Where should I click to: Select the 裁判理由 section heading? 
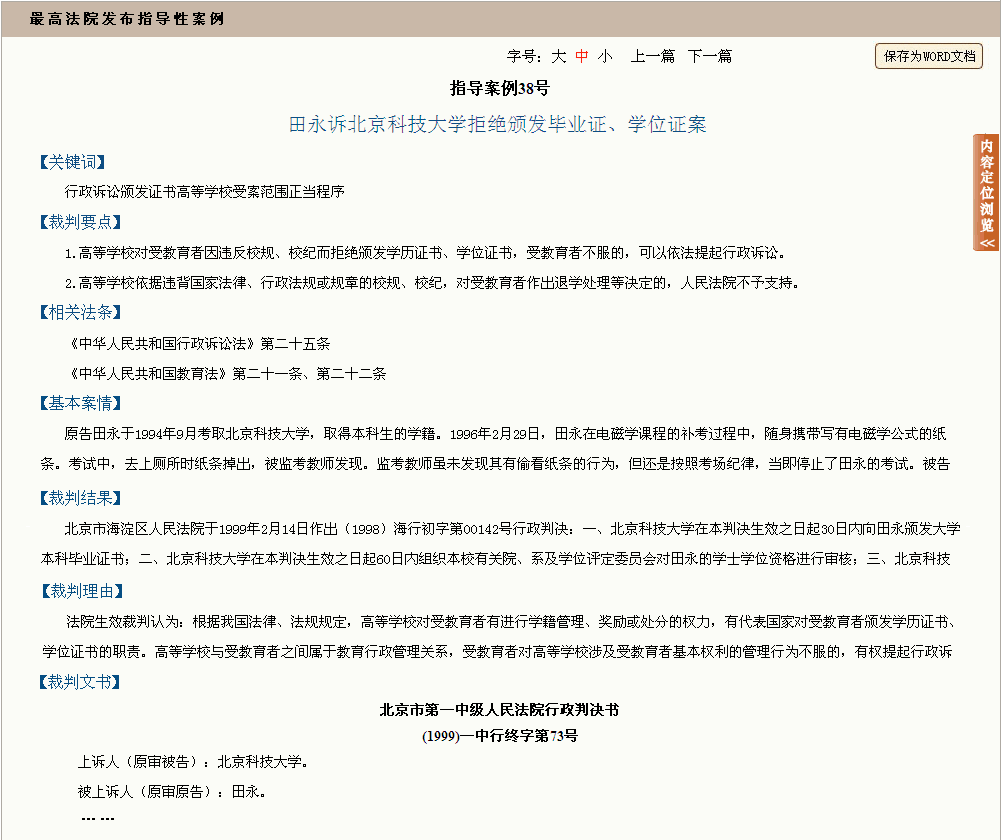(x=82, y=591)
